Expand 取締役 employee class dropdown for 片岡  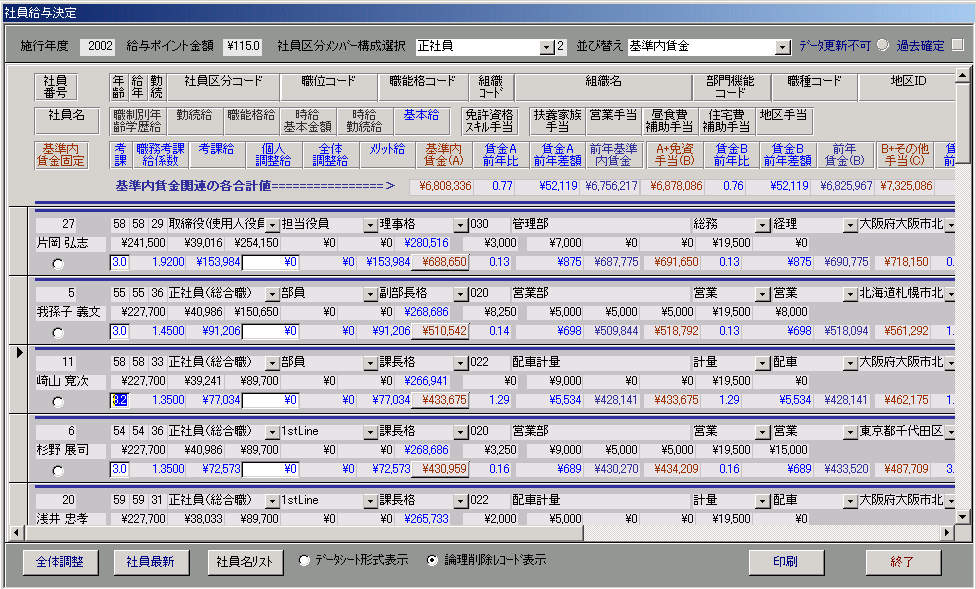(x=272, y=225)
